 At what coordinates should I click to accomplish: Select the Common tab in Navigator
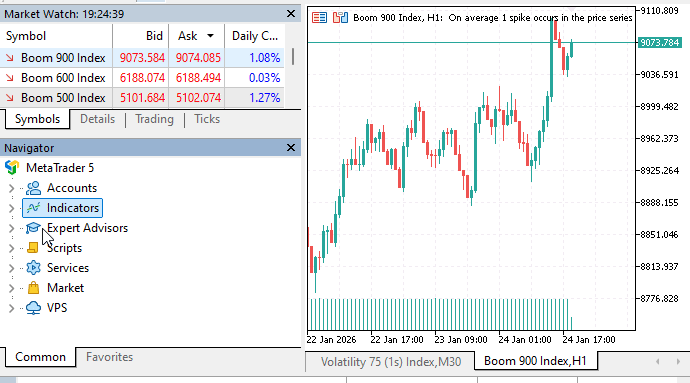40,357
